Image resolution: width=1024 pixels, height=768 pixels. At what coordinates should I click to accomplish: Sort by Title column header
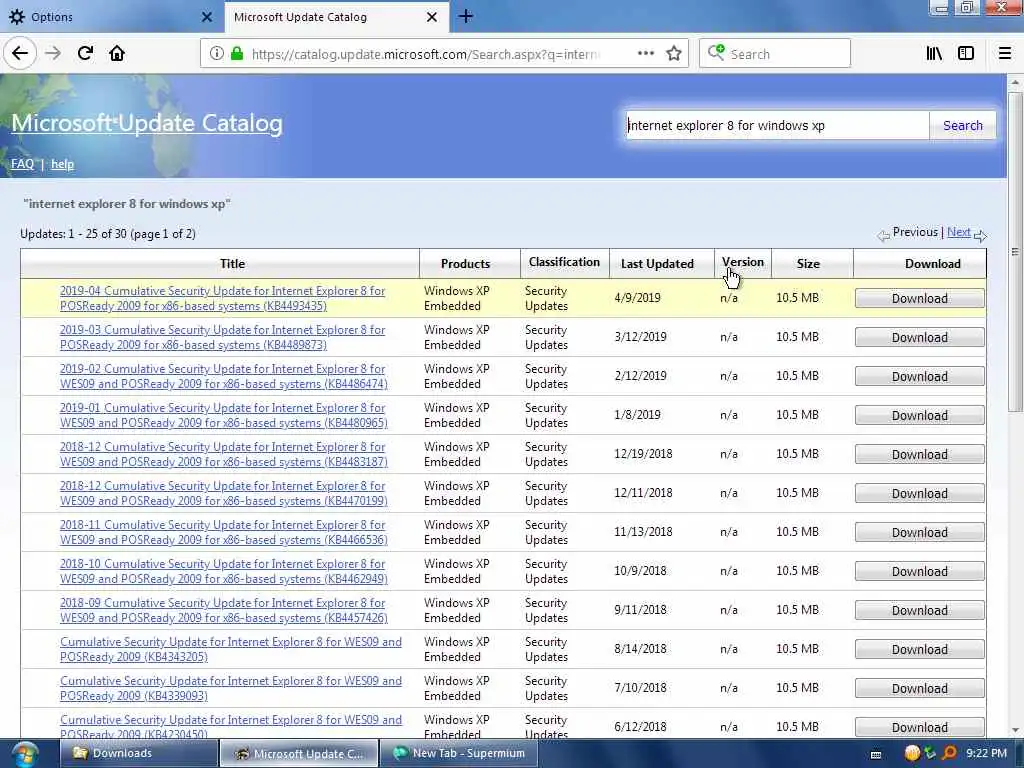point(232,263)
